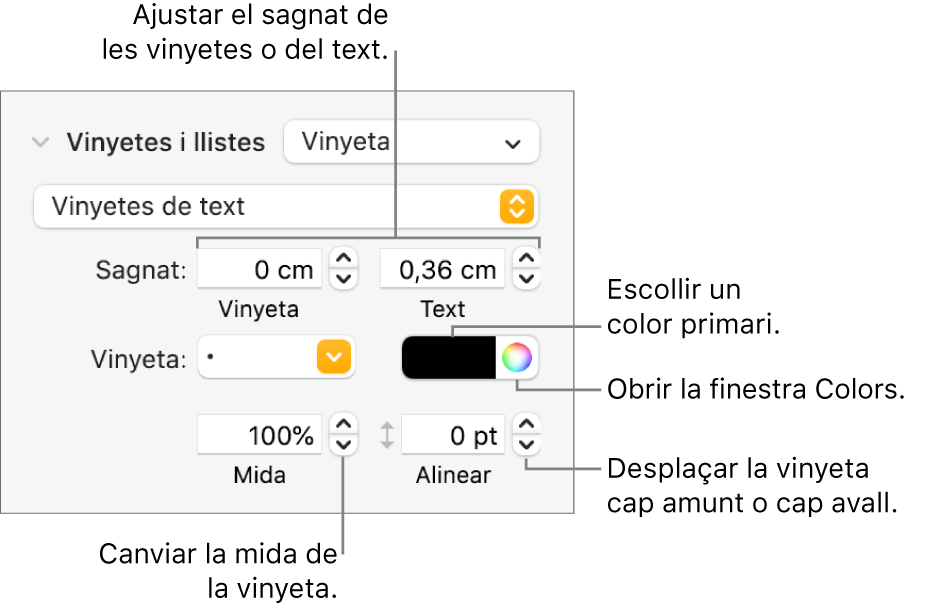Screen dimensions: 936x609
Task: Click the Text indent field showing 0,36 cm
Action: [442, 269]
